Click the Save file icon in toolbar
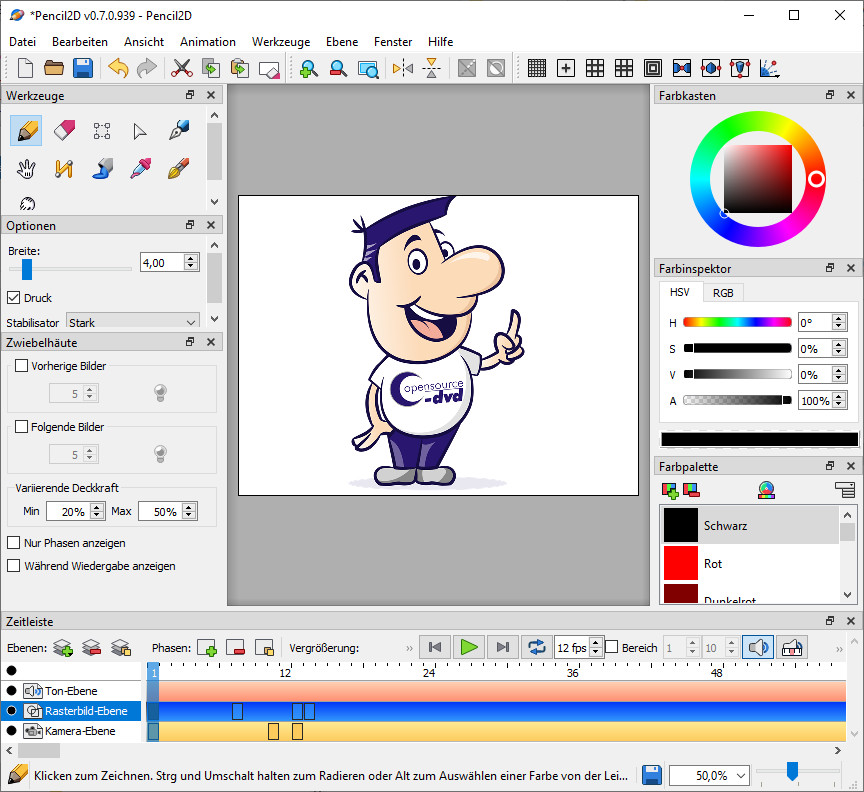The width and height of the screenshot is (864, 792). coord(83,68)
